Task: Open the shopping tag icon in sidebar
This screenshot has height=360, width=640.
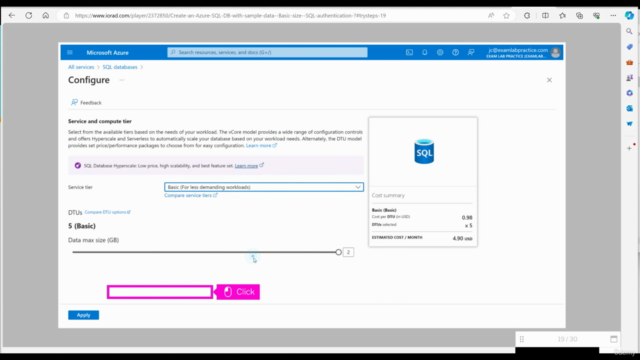Action: [629, 47]
